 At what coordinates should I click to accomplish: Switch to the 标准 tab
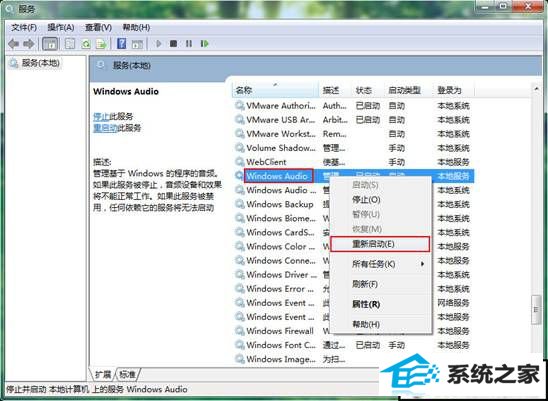coord(127,375)
